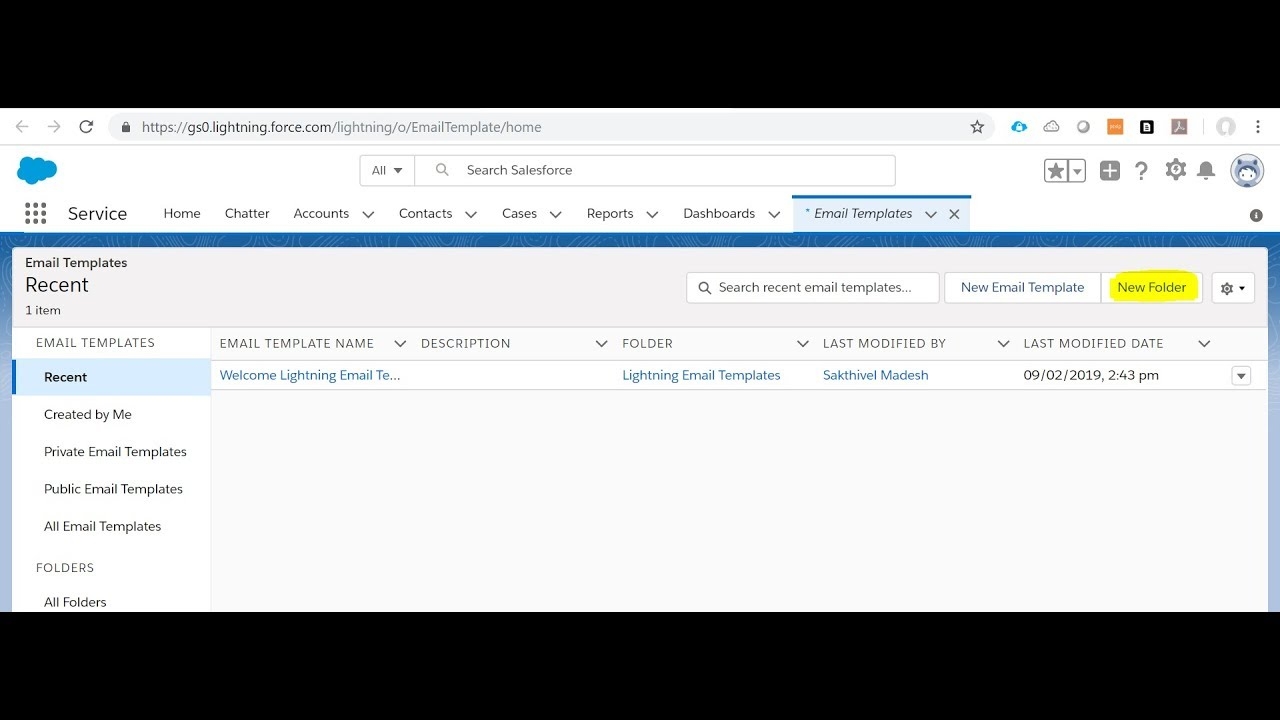Select the Email Templates tab

[x=862, y=213]
